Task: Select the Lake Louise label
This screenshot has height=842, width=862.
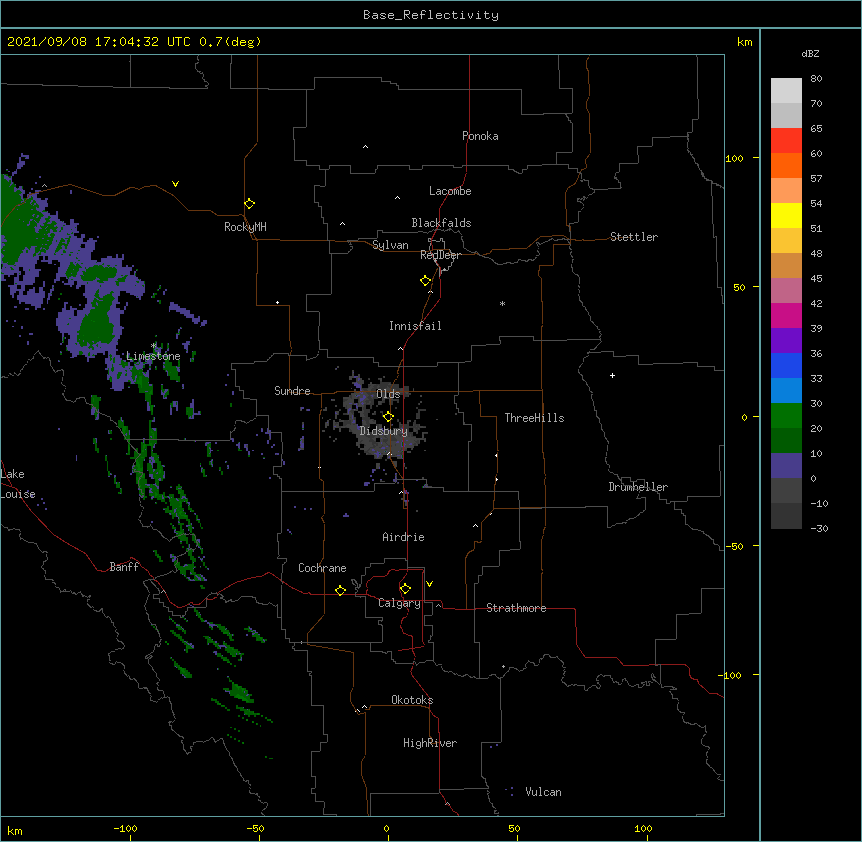Action: click(16, 484)
